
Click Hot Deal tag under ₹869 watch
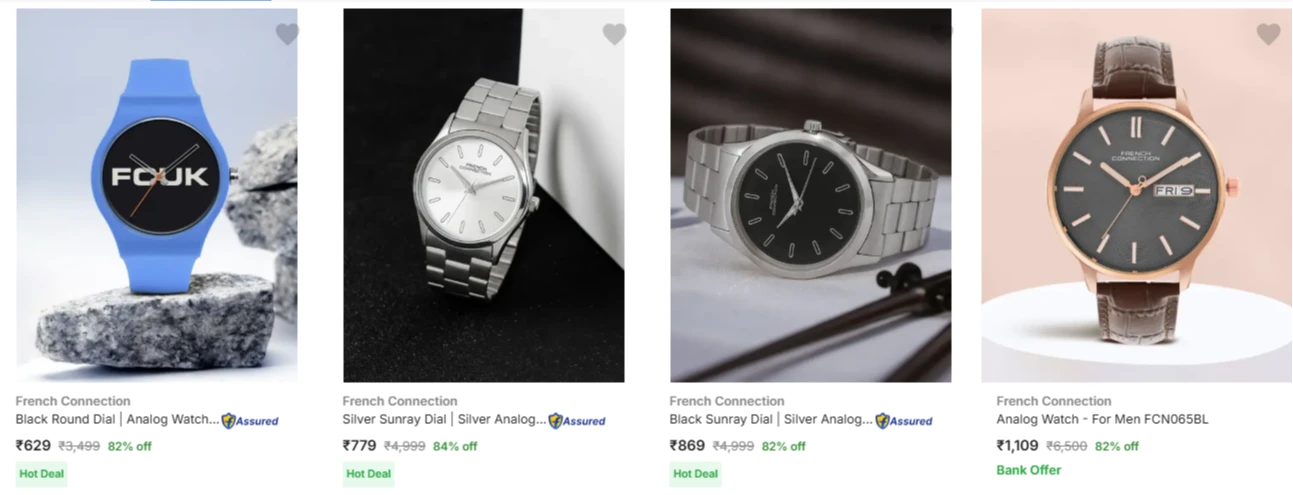(x=695, y=473)
